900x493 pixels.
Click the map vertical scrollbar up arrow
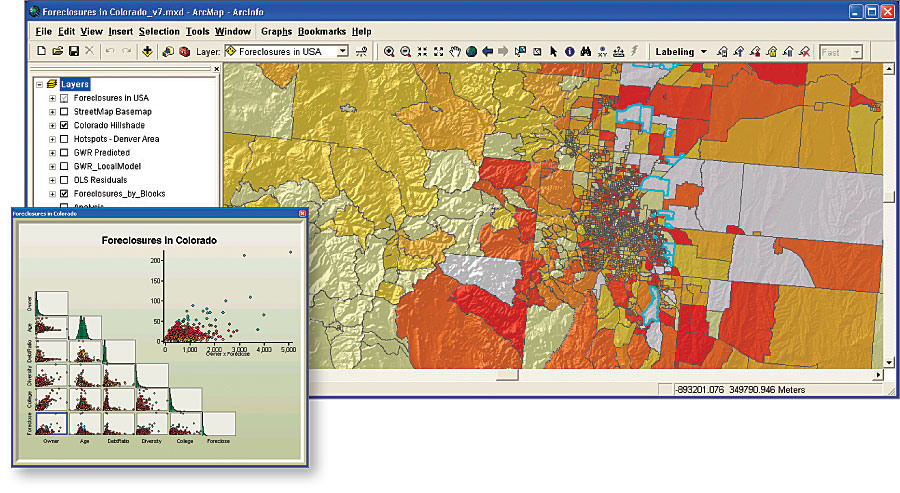[x=889, y=69]
